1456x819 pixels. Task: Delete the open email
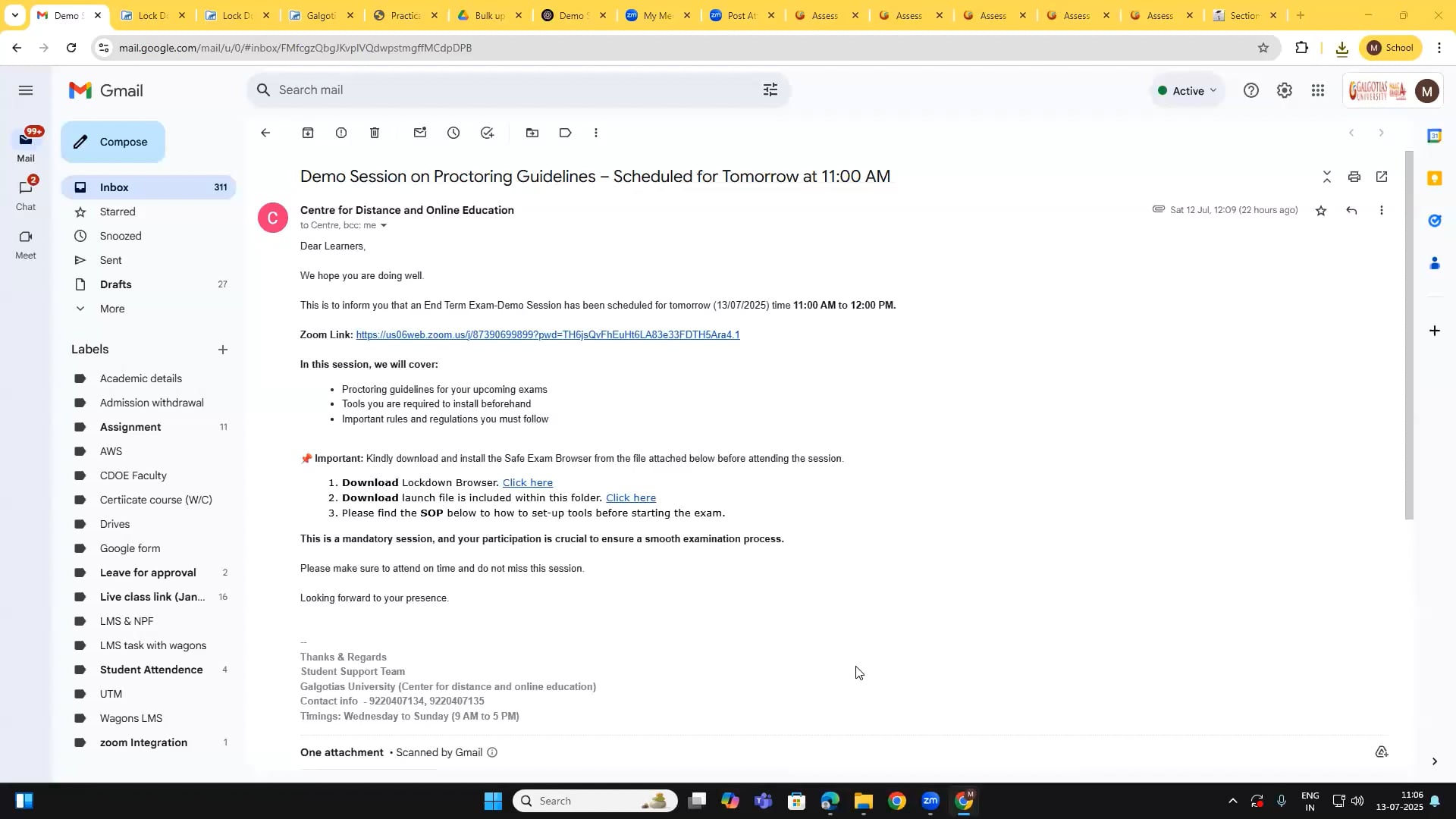pyautogui.click(x=375, y=133)
